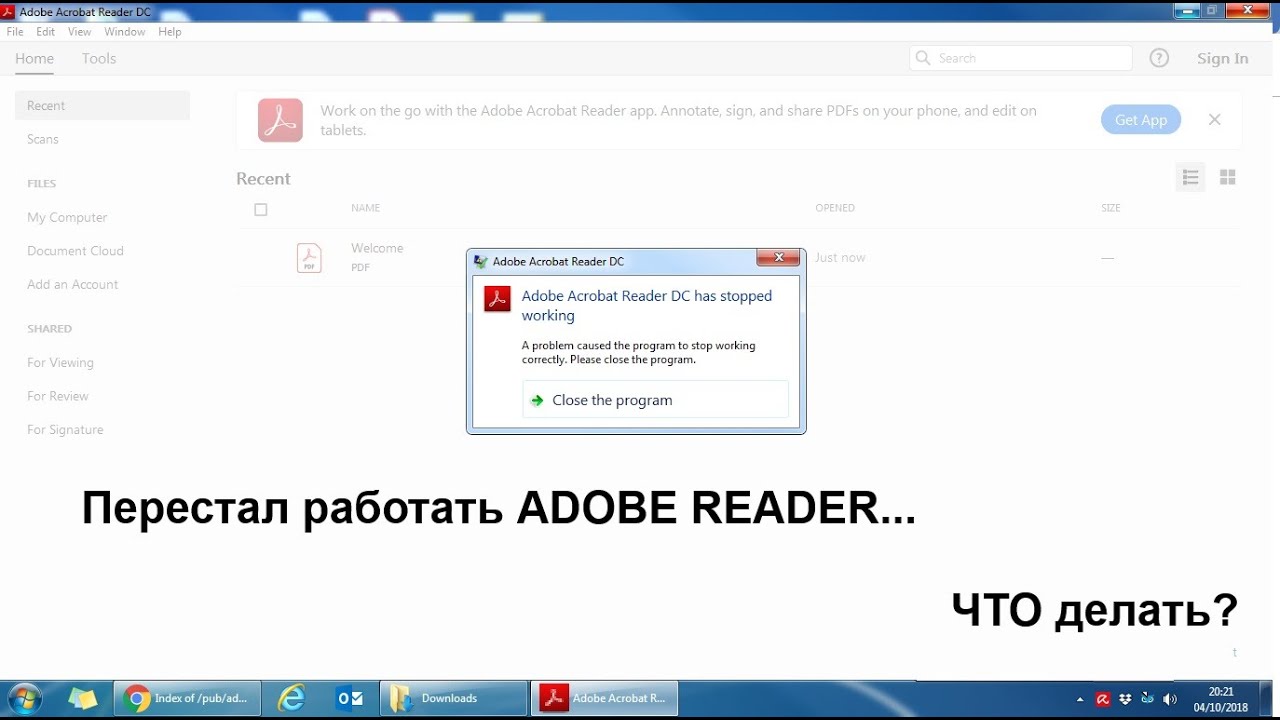1280x720 pixels.
Task: Click the Dropbox tray icon
Action: (x=1126, y=699)
